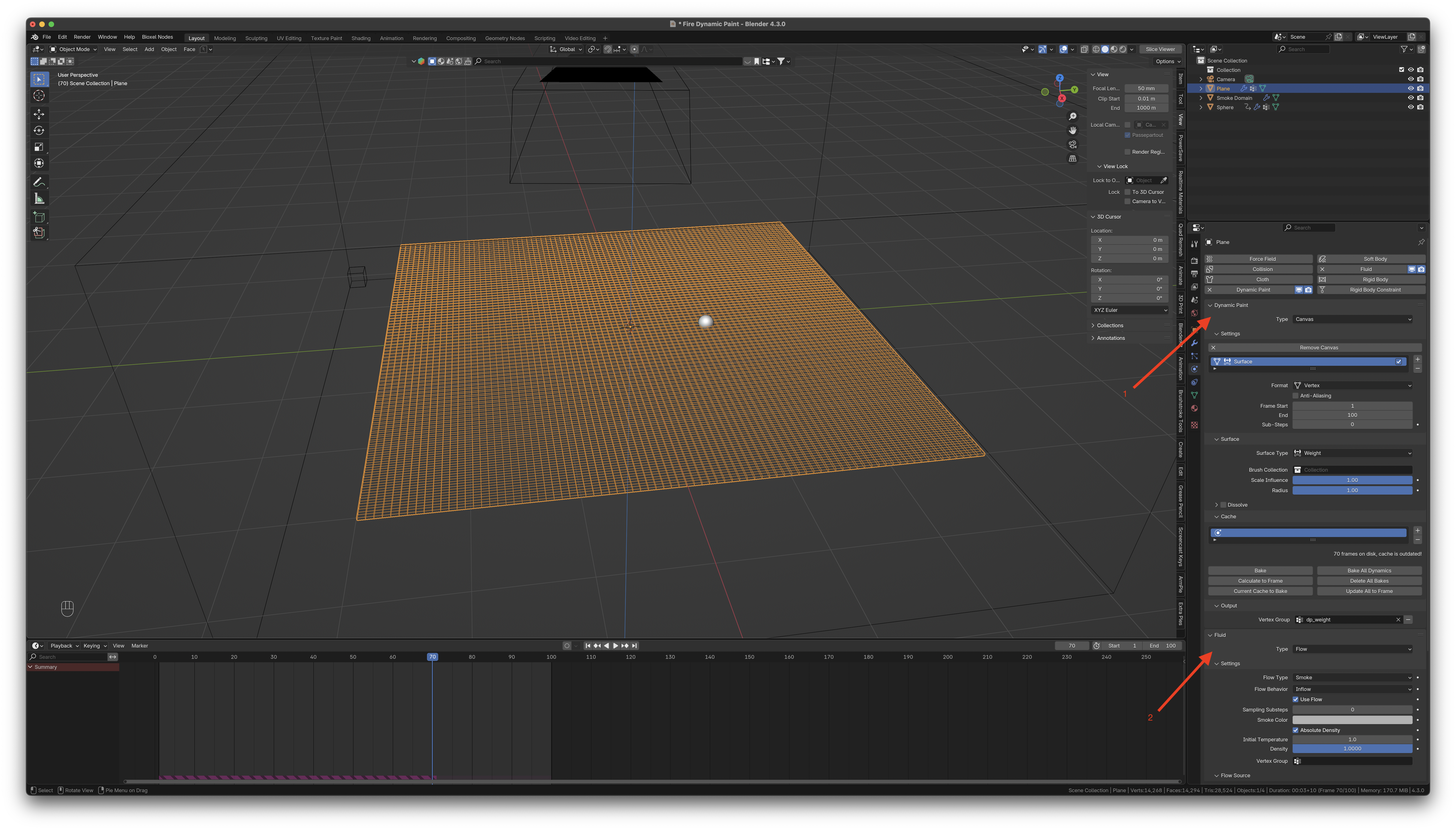Activate the Rotate tool
Screen dimensions: 1456x830
coord(39,131)
